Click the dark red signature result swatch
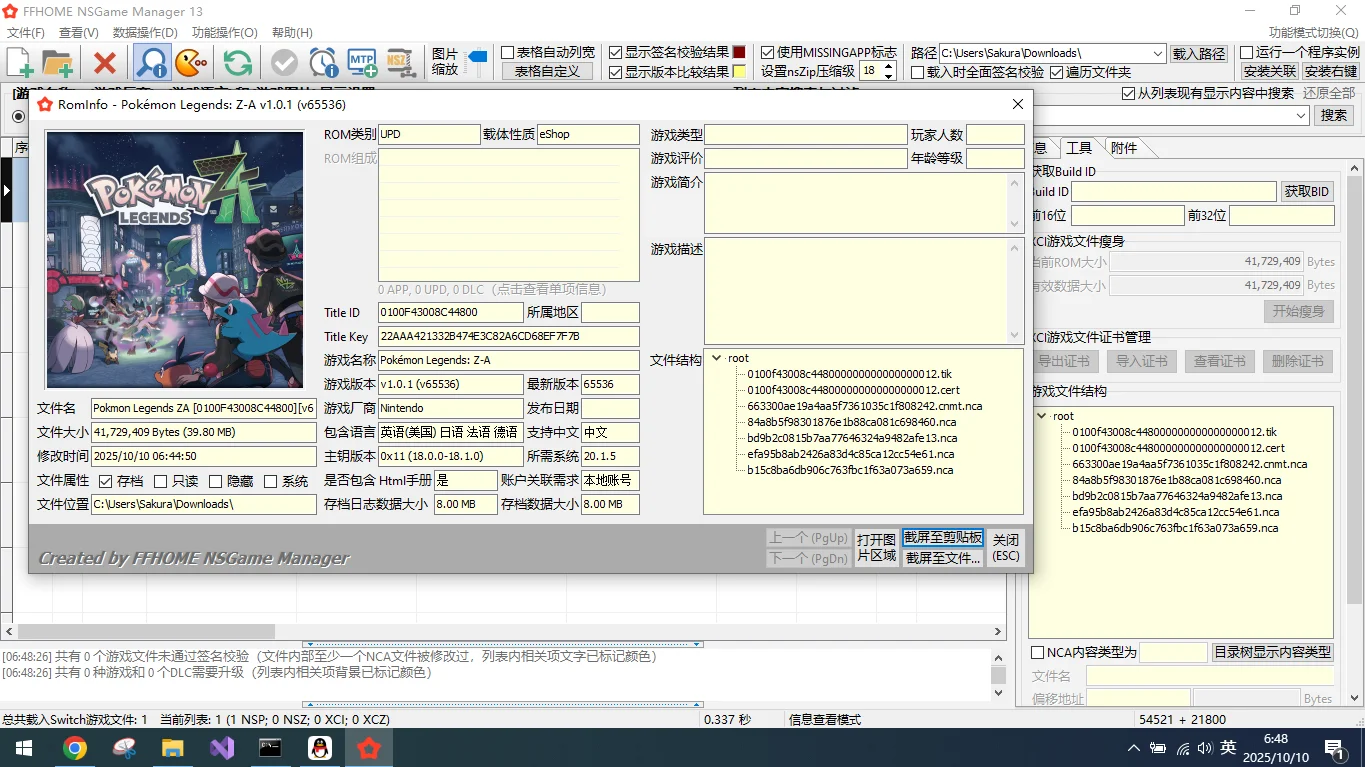 point(739,52)
